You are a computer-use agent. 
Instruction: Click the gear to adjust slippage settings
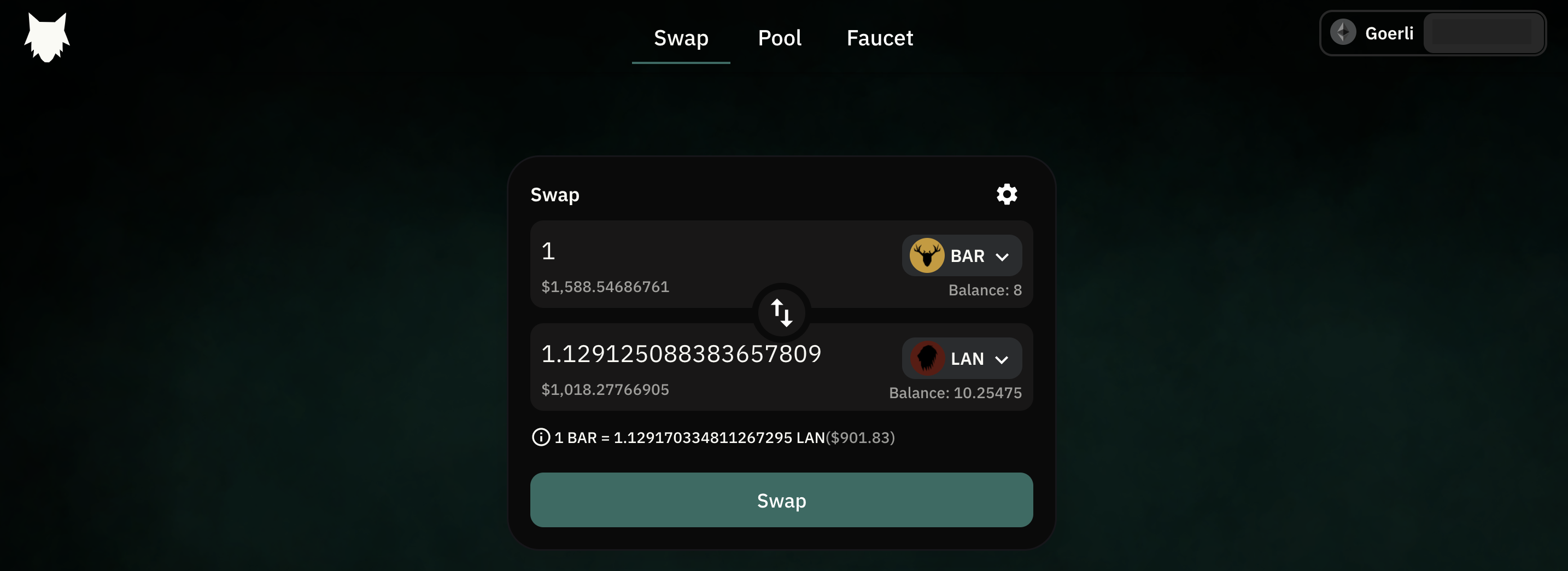pos(1005,194)
